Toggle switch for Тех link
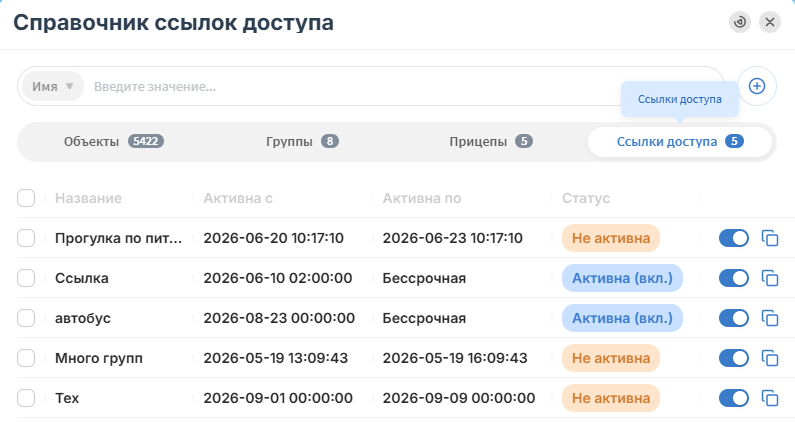Image resolution: width=795 pixels, height=433 pixels. click(734, 398)
